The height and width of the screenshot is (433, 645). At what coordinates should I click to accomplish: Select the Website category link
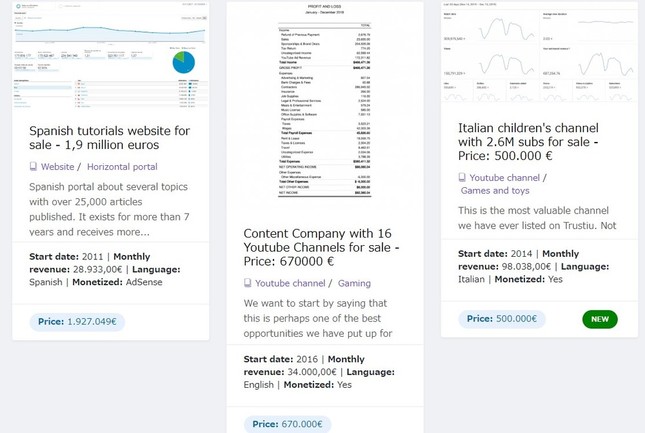57,167
